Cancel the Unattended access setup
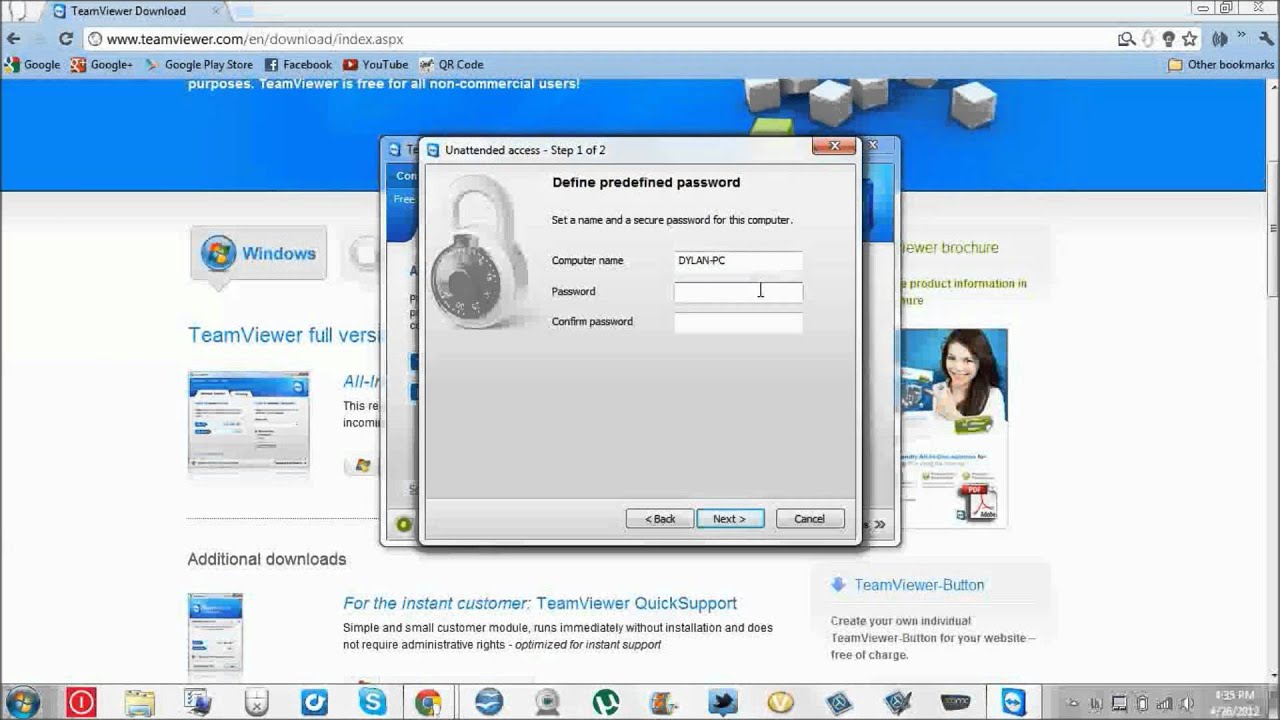 coord(810,519)
